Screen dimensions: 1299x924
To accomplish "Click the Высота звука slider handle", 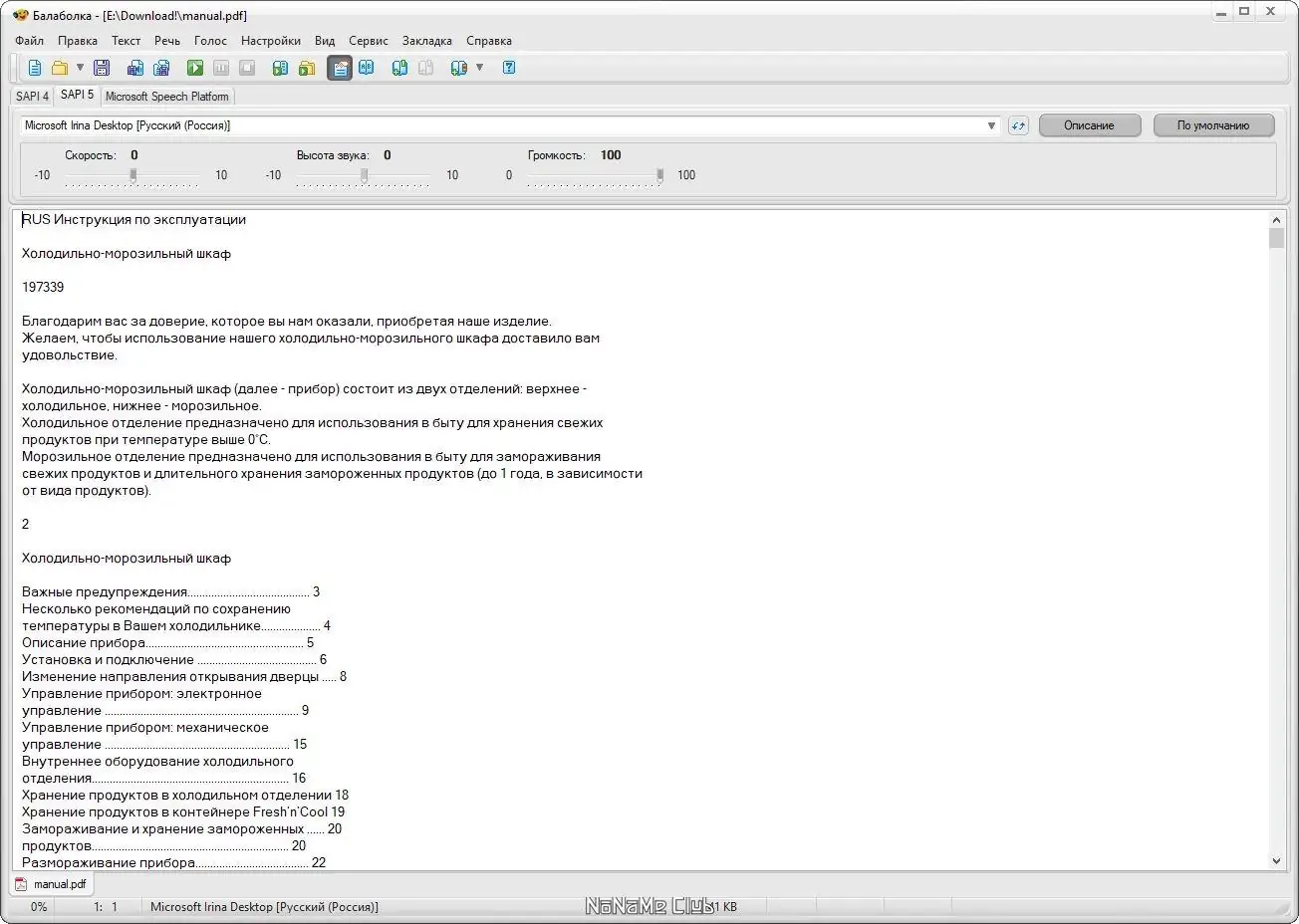I will point(365,175).
